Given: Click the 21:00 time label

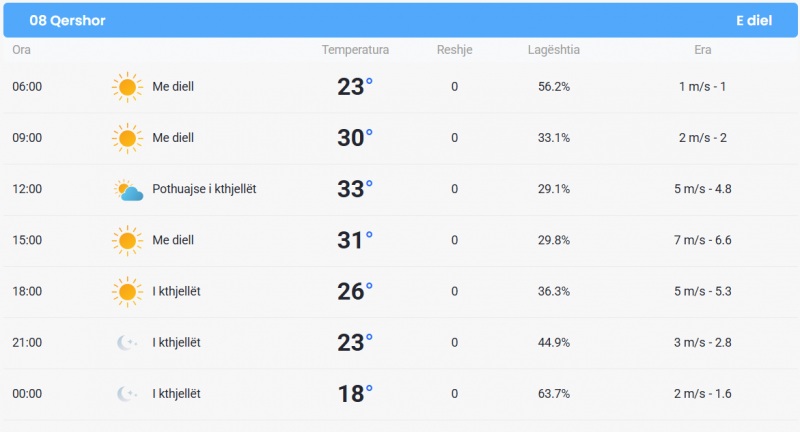Looking at the screenshot, I should coord(27,343).
